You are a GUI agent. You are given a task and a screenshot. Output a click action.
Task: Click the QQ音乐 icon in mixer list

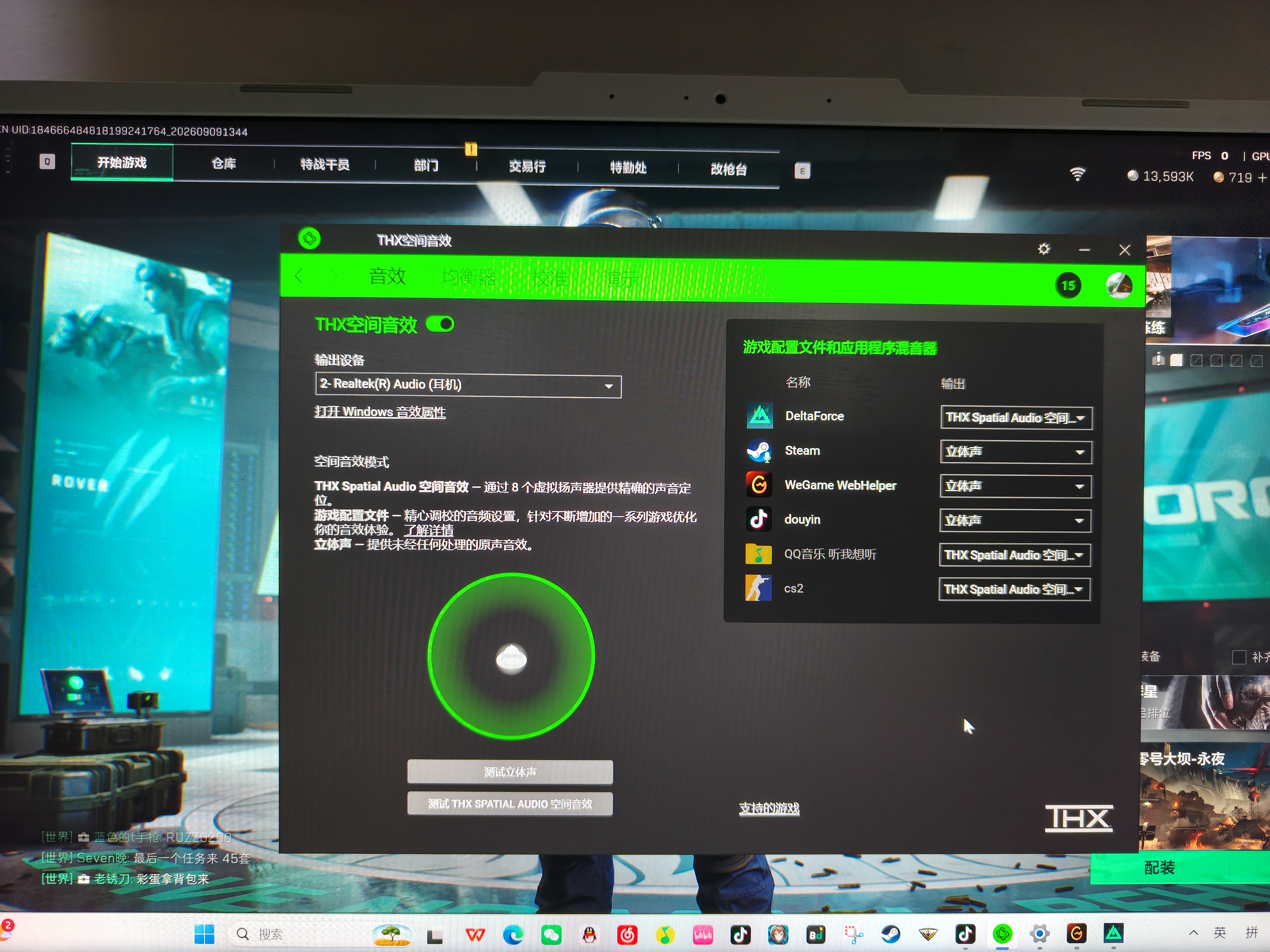coord(758,554)
